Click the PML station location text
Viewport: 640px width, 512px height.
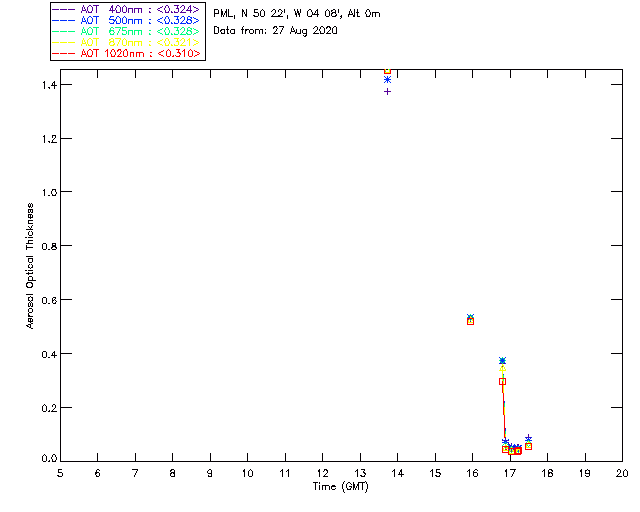point(296,14)
